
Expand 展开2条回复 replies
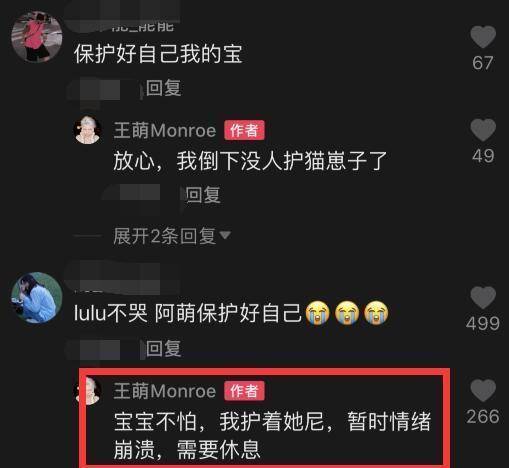(x=165, y=236)
